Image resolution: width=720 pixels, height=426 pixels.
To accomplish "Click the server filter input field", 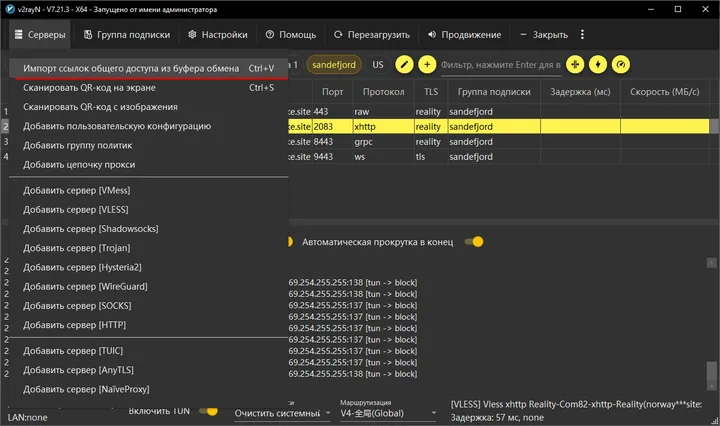I will [x=501, y=65].
